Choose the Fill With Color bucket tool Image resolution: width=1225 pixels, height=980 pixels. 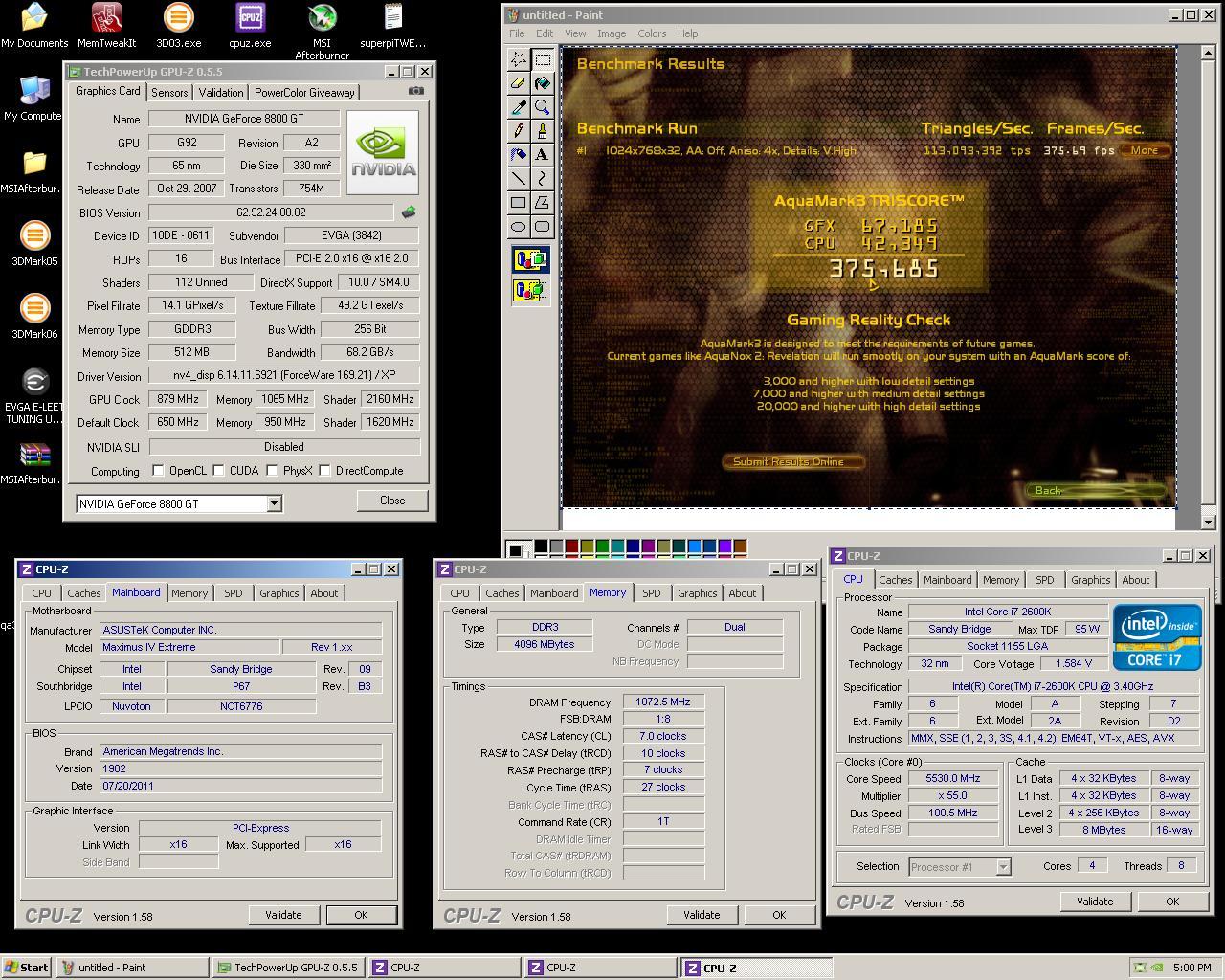coord(542,83)
